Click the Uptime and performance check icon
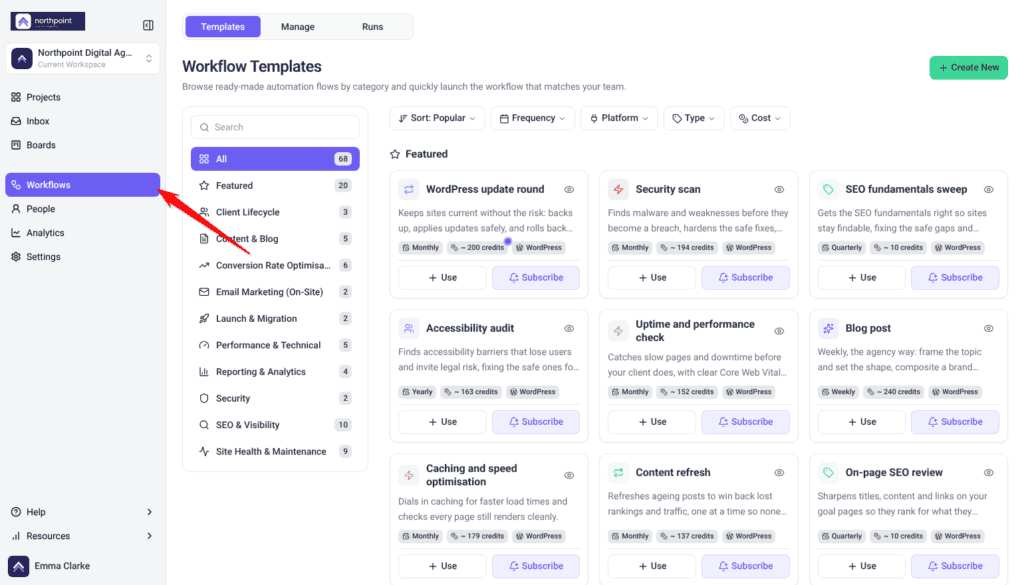 pyautogui.click(x=618, y=331)
